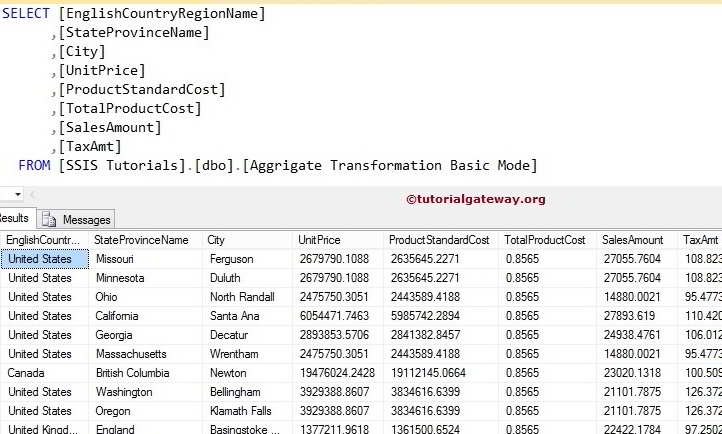The height and width of the screenshot is (434, 722).
Task: Click UnitPrice 2893853.5706 cell
Action: pyautogui.click(x=337, y=335)
